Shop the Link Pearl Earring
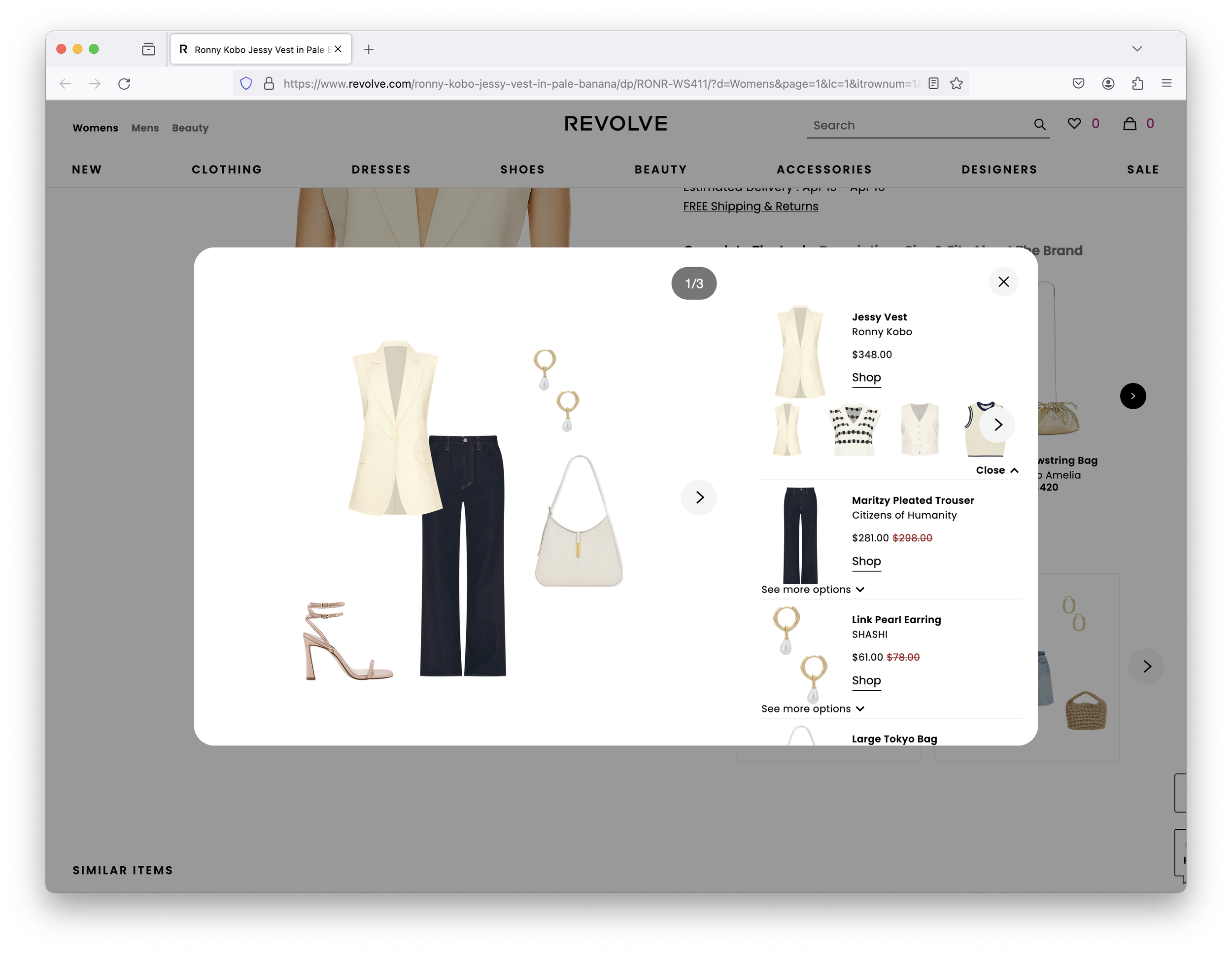Viewport: 1232px width, 953px height. coord(866,680)
